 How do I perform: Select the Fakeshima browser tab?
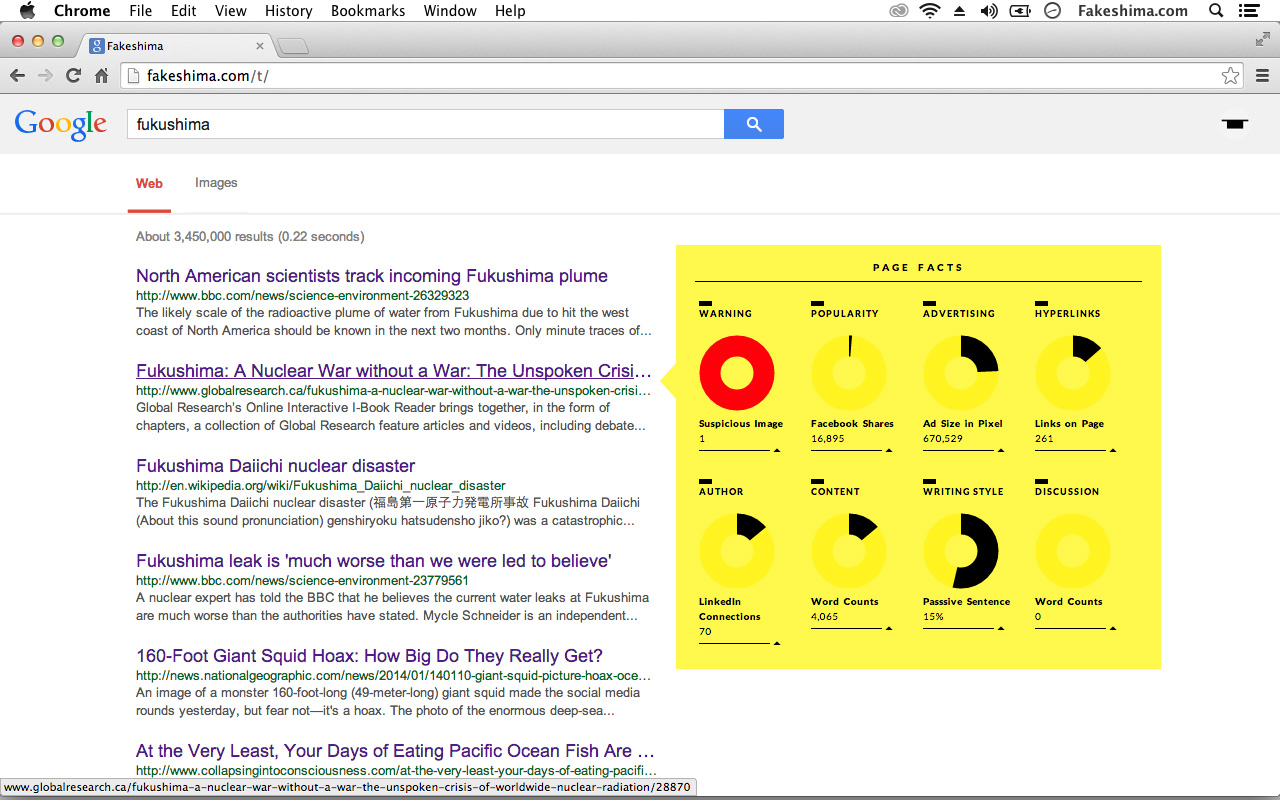point(177,46)
